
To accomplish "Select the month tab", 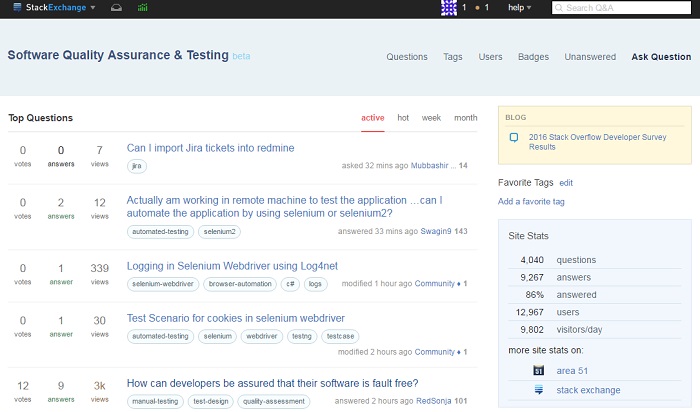I will coord(465,118).
